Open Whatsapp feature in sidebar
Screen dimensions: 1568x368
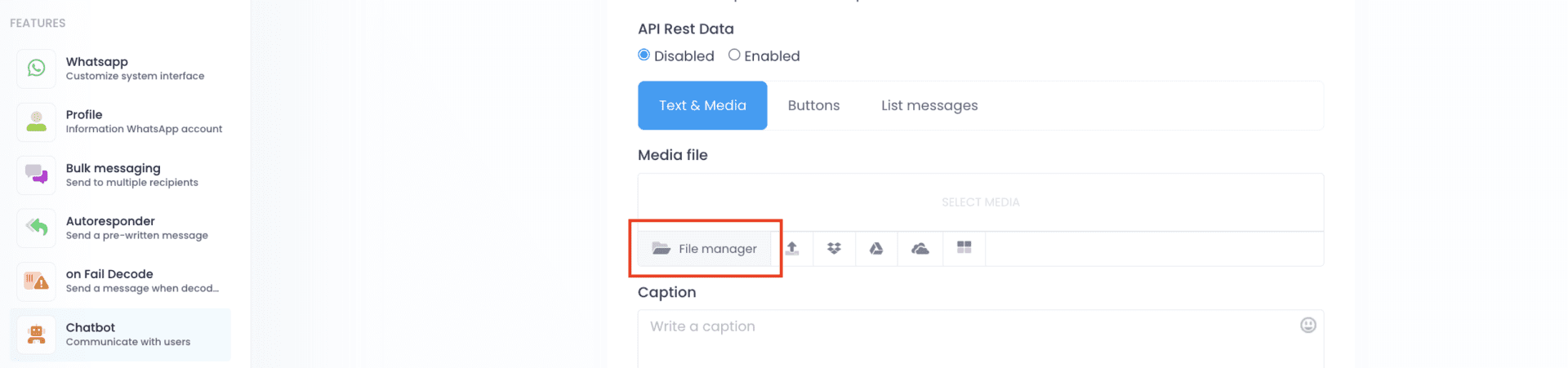click(x=120, y=69)
